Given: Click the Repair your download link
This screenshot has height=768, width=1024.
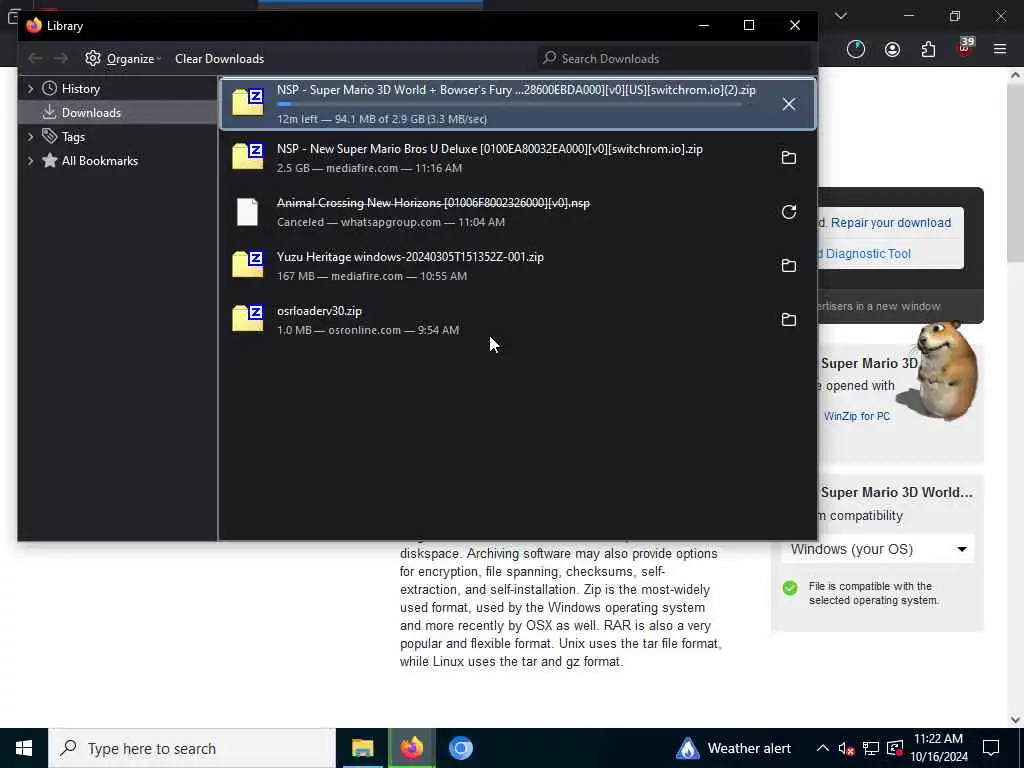Looking at the screenshot, I should [891, 223].
